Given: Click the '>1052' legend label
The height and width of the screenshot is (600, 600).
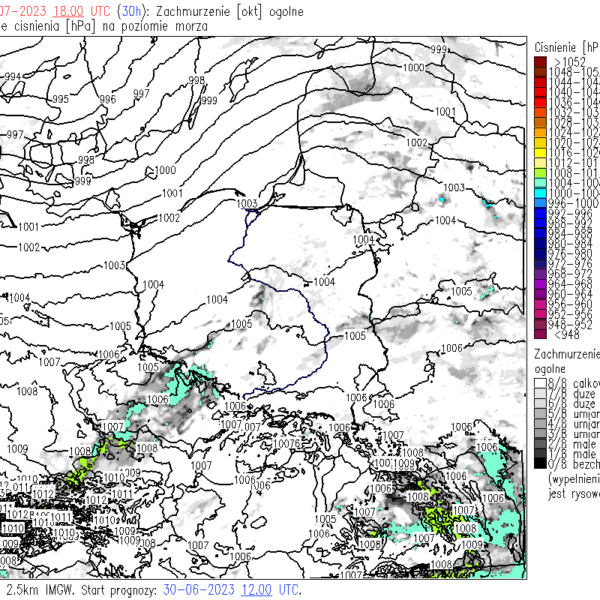Looking at the screenshot, I should point(569,62).
